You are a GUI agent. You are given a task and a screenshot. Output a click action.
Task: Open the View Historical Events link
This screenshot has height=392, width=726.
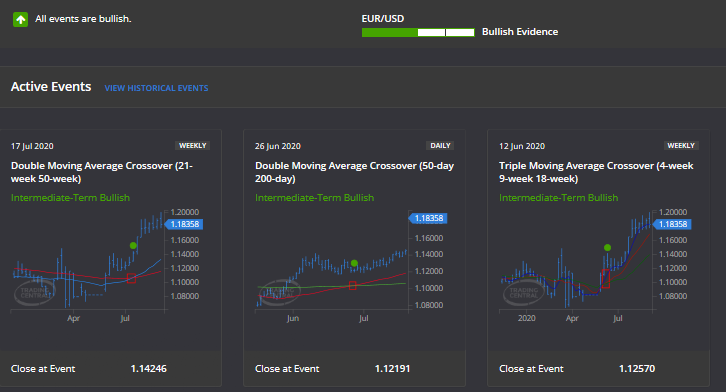(x=156, y=88)
